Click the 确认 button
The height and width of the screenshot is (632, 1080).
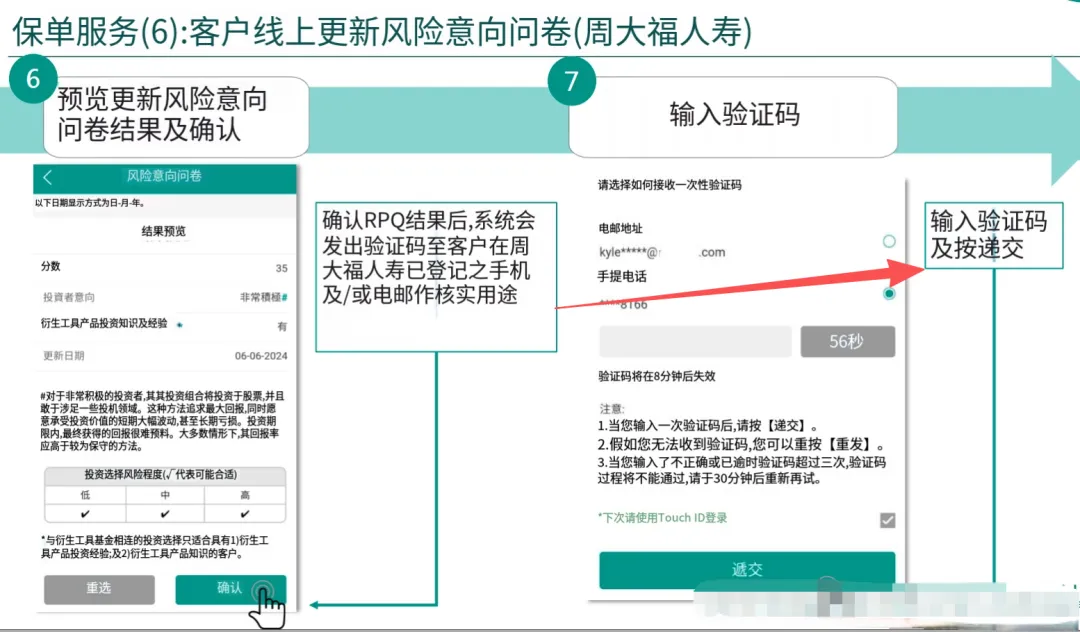231,589
